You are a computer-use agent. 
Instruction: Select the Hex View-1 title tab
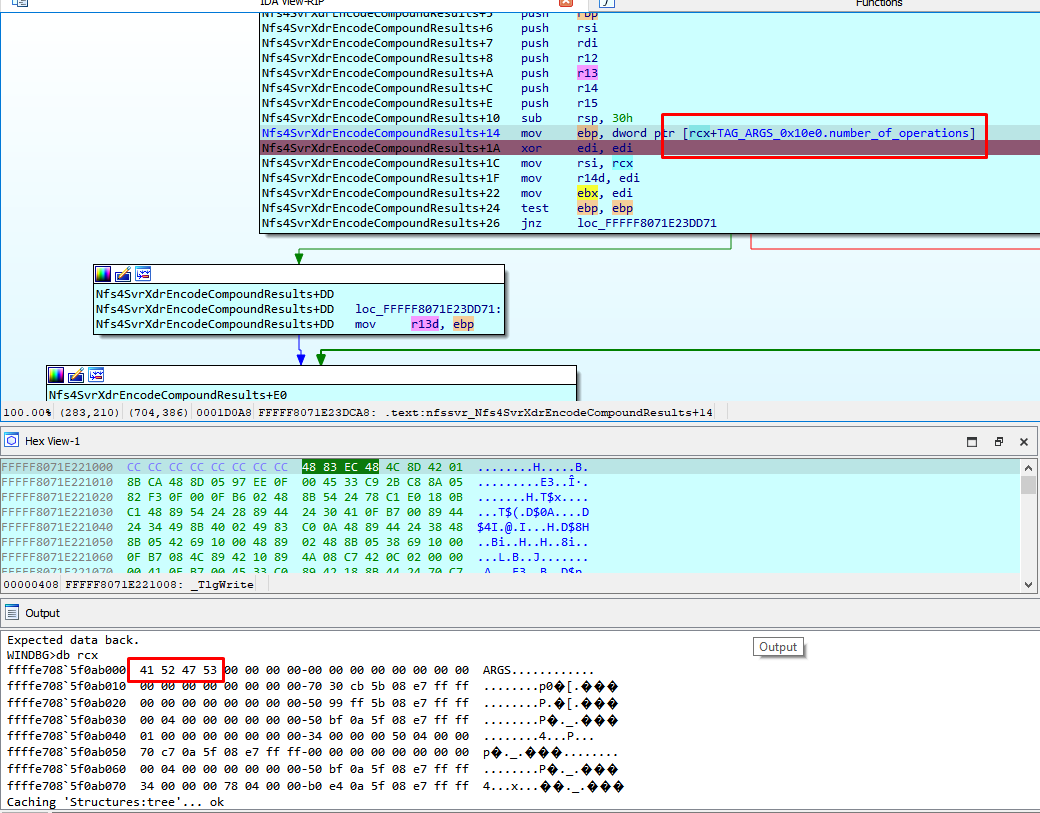point(52,441)
